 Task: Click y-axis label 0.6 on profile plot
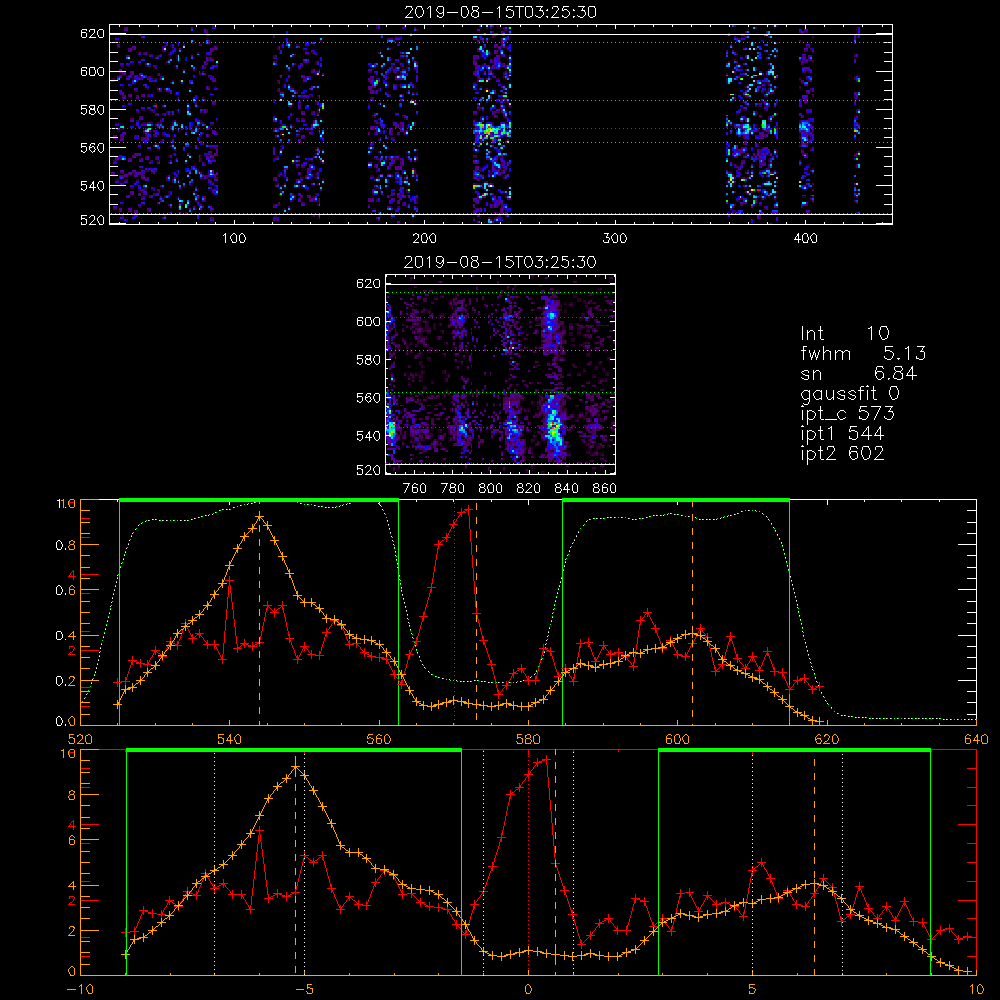[x=66, y=591]
